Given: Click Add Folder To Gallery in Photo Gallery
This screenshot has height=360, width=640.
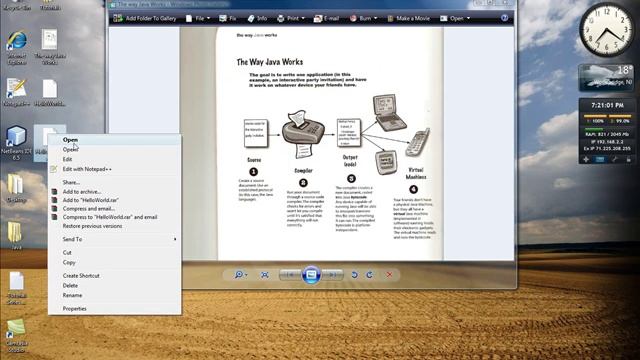Looking at the screenshot, I should point(145,18).
